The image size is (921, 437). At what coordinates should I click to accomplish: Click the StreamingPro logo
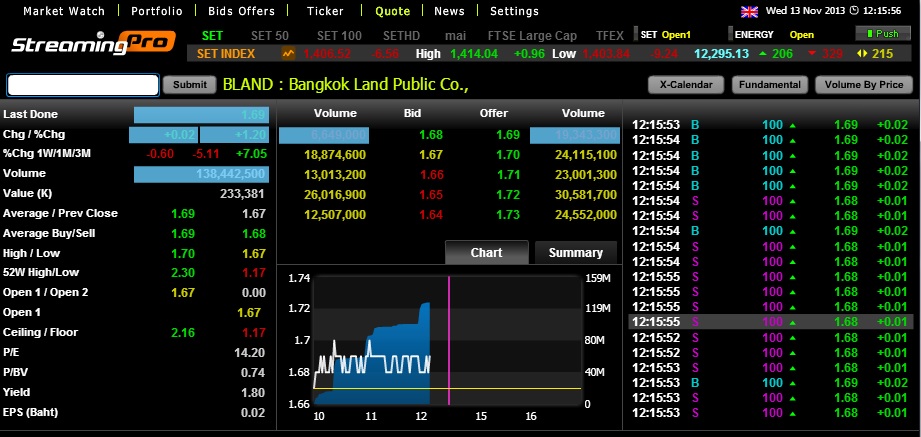pos(93,43)
